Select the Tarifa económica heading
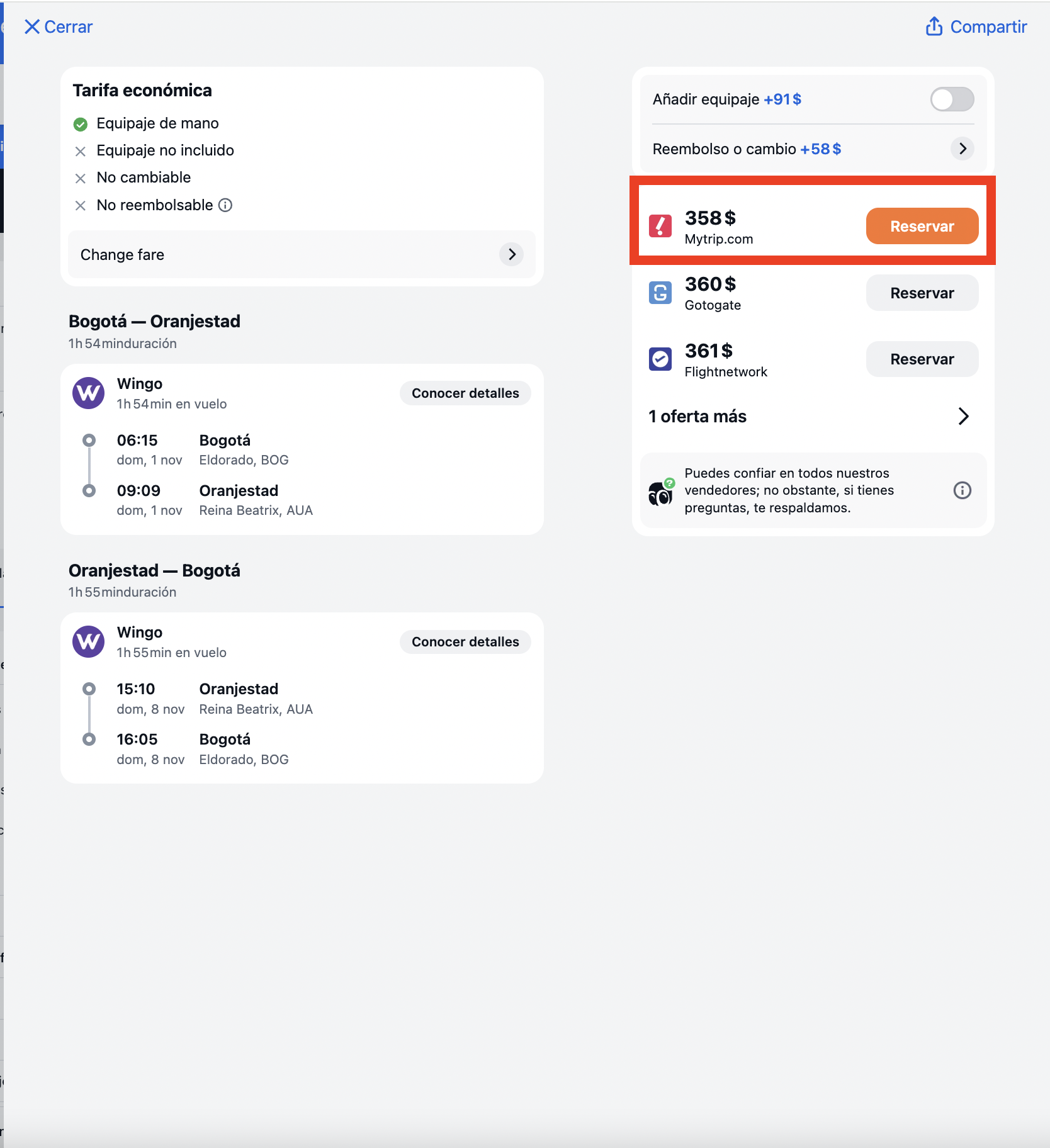 (x=142, y=91)
